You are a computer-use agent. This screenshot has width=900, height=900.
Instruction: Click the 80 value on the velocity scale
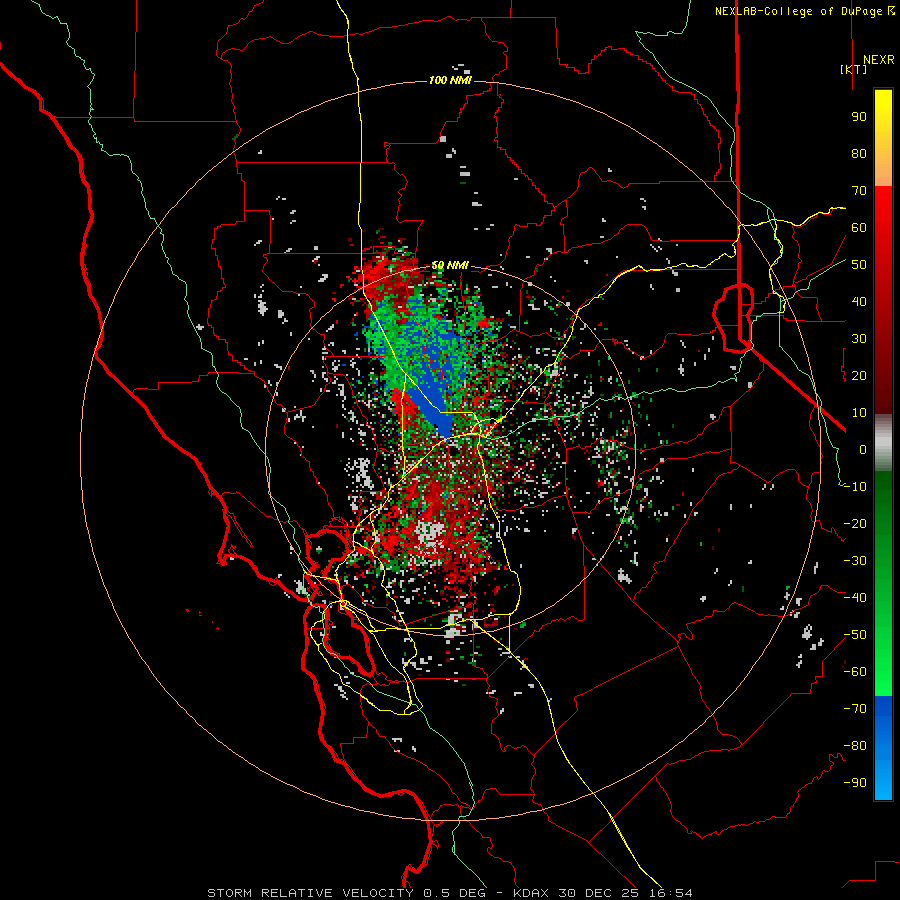pos(859,154)
